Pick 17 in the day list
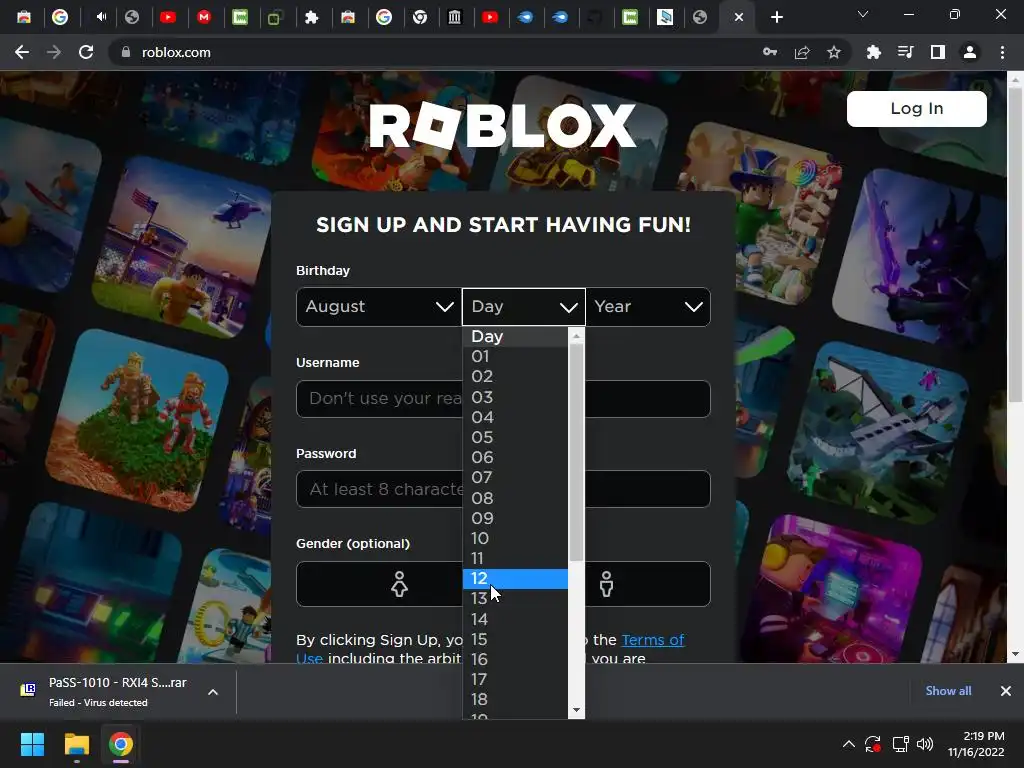This screenshot has height=768, width=1024. click(x=515, y=679)
